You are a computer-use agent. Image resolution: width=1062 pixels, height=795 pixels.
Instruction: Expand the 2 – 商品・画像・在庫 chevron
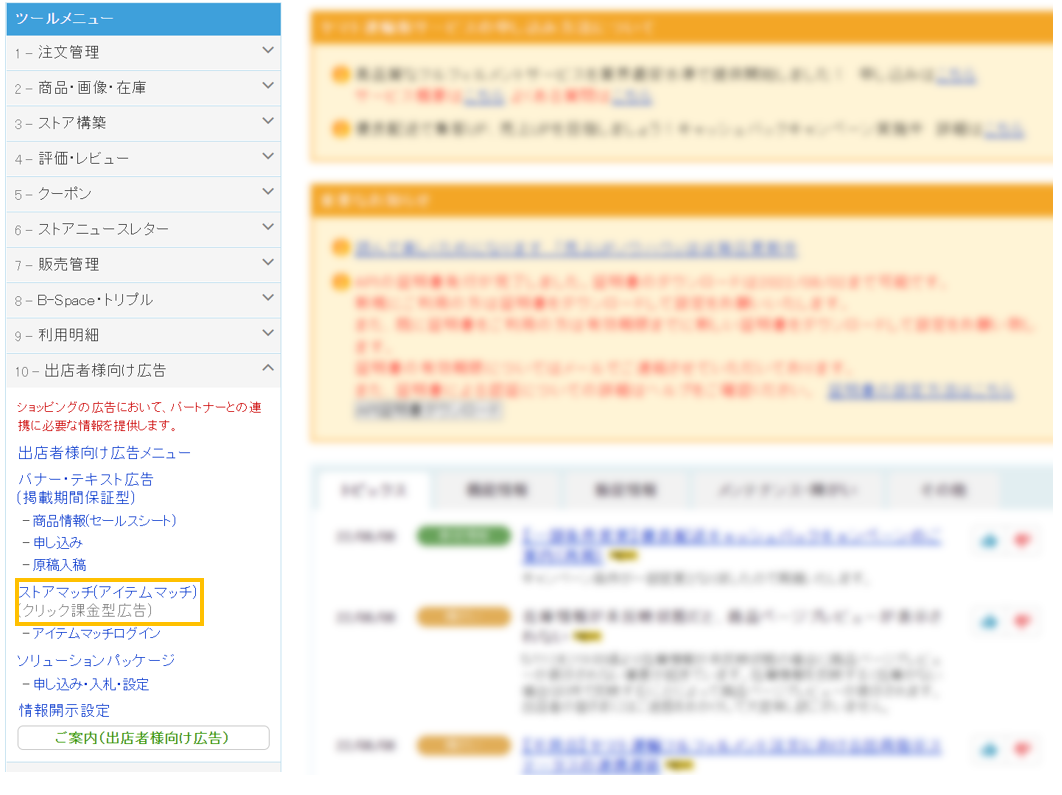[x=268, y=85]
